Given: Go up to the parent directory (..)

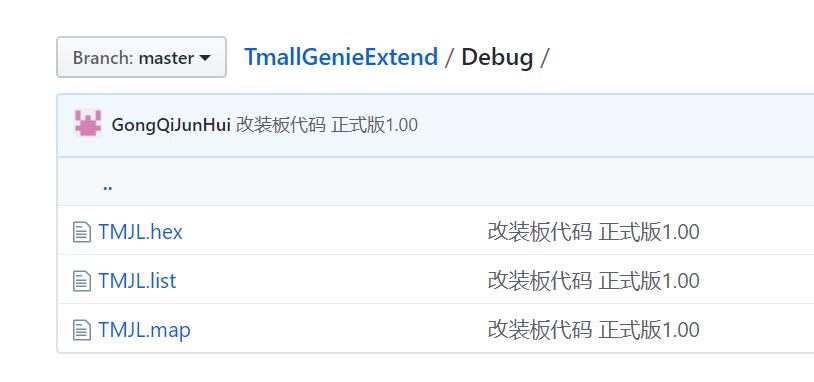Looking at the screenshot, I should click(107, 186).
